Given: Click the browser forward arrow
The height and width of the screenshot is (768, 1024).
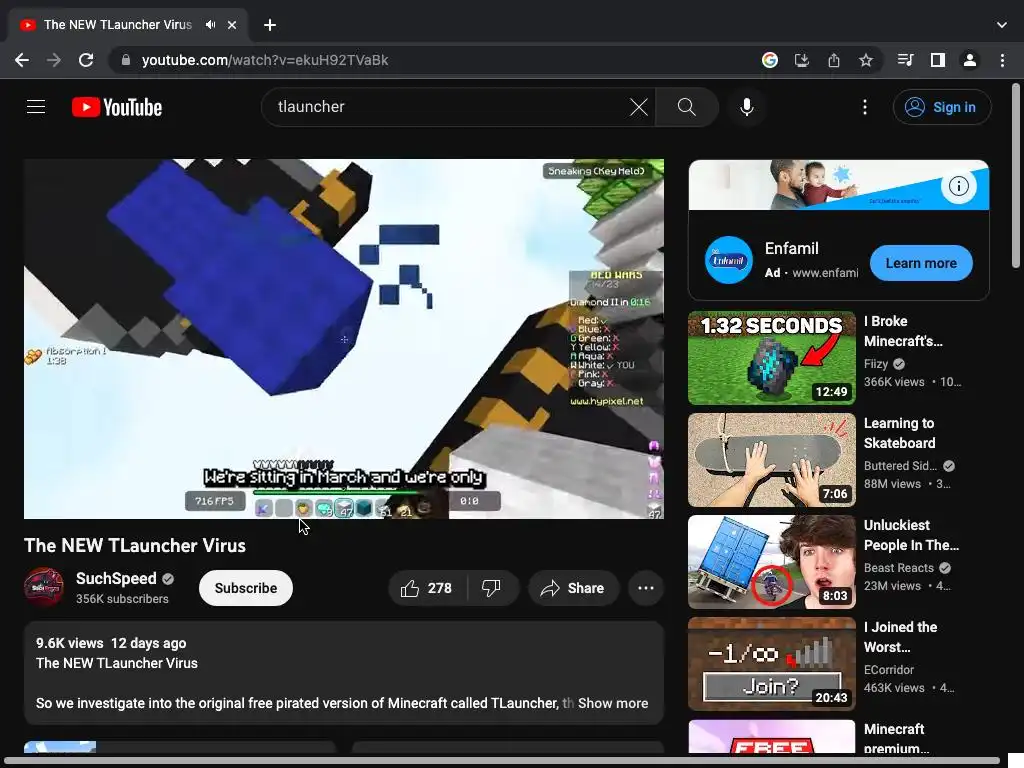Looking at the screenshot, I should [x=54, y=60].
